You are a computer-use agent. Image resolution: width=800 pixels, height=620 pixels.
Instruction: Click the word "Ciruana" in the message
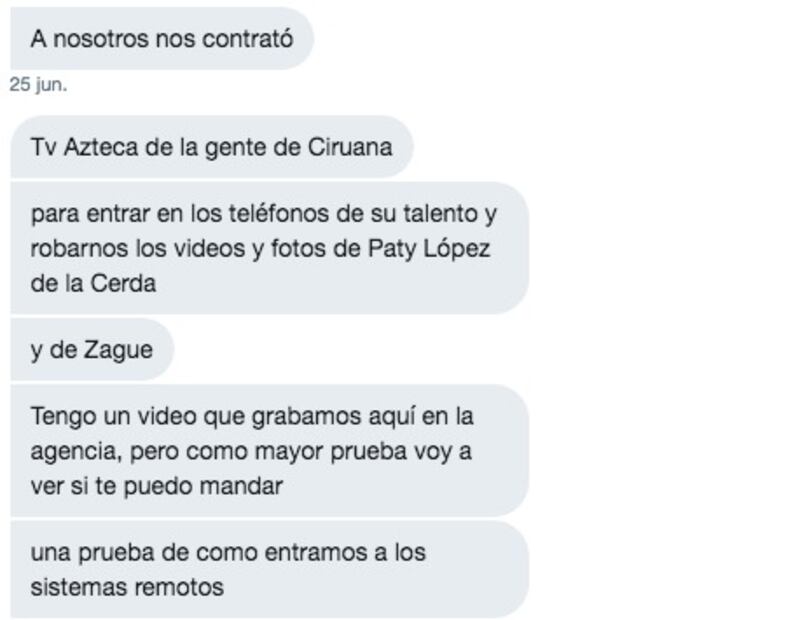coord(350,147)
